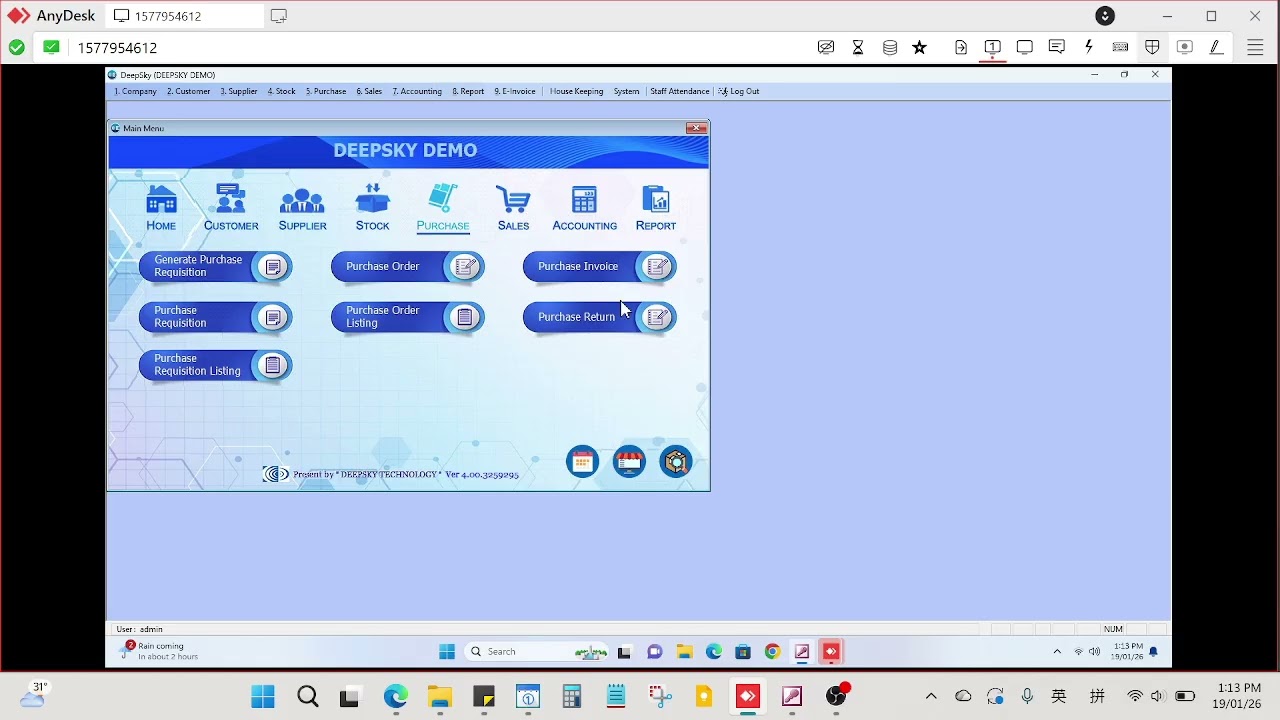Viewport: 1280px width, 720px height.
Task: Close the Main Menu window
Action: click(x=696, y=128)
